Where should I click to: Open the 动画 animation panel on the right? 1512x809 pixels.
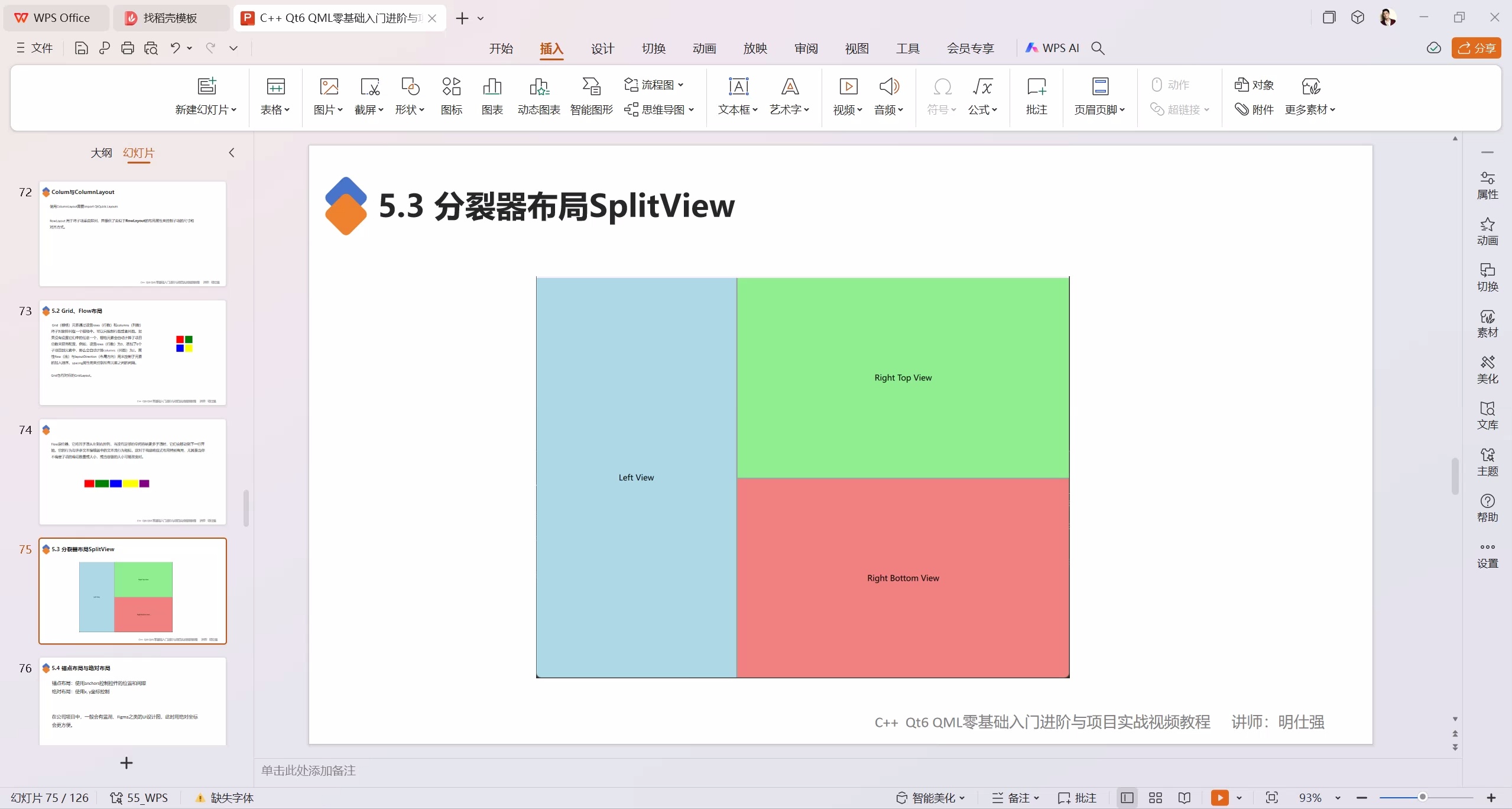point(1487,231)
